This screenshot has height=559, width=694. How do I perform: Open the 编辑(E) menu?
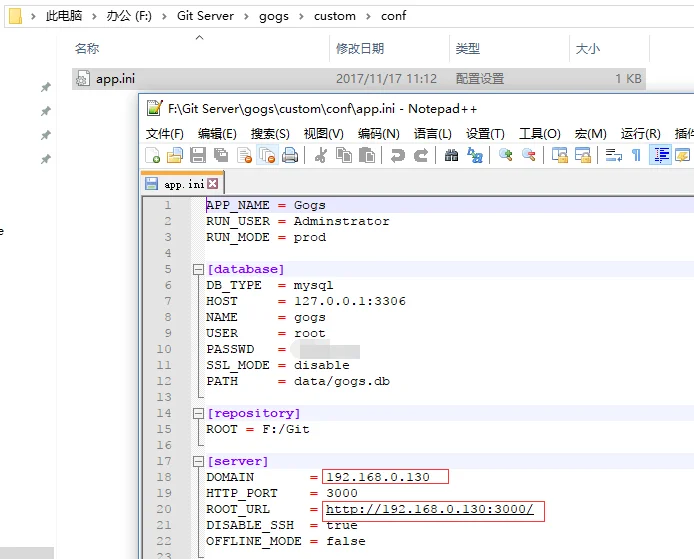[217, 133]
